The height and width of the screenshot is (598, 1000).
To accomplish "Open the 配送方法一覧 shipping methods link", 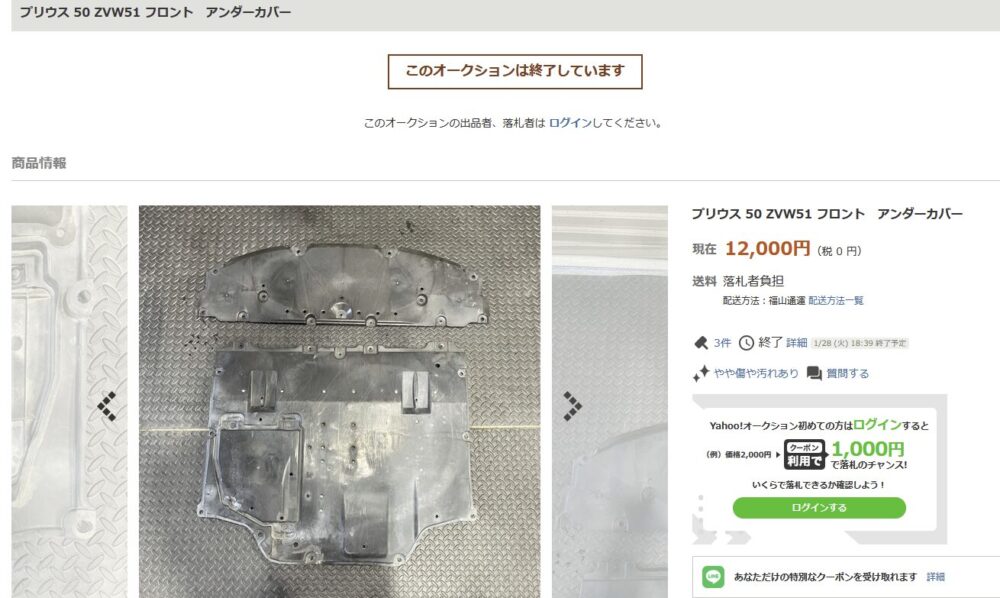I will coord(836,300).
